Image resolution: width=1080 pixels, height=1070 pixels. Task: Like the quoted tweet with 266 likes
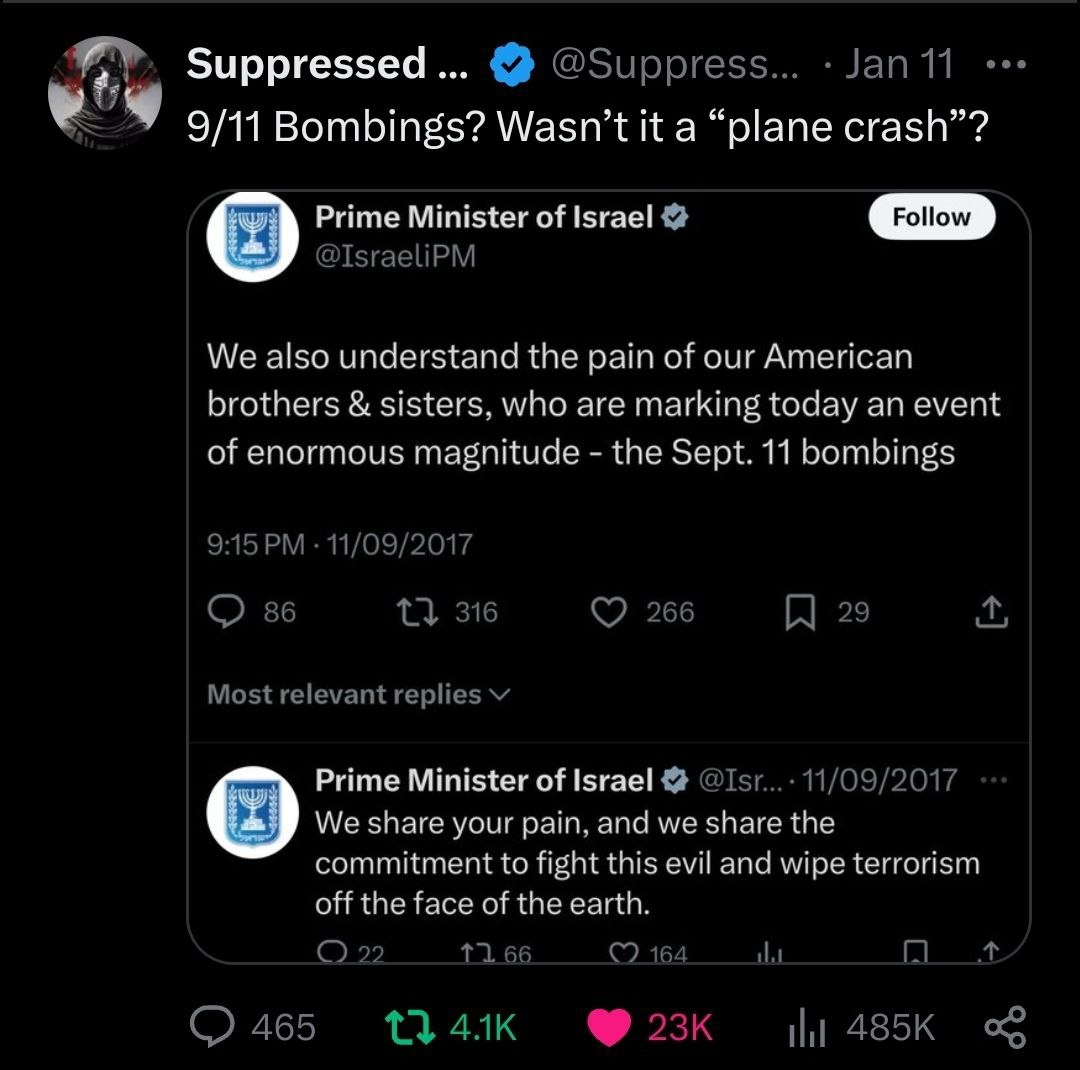[609, 612]
